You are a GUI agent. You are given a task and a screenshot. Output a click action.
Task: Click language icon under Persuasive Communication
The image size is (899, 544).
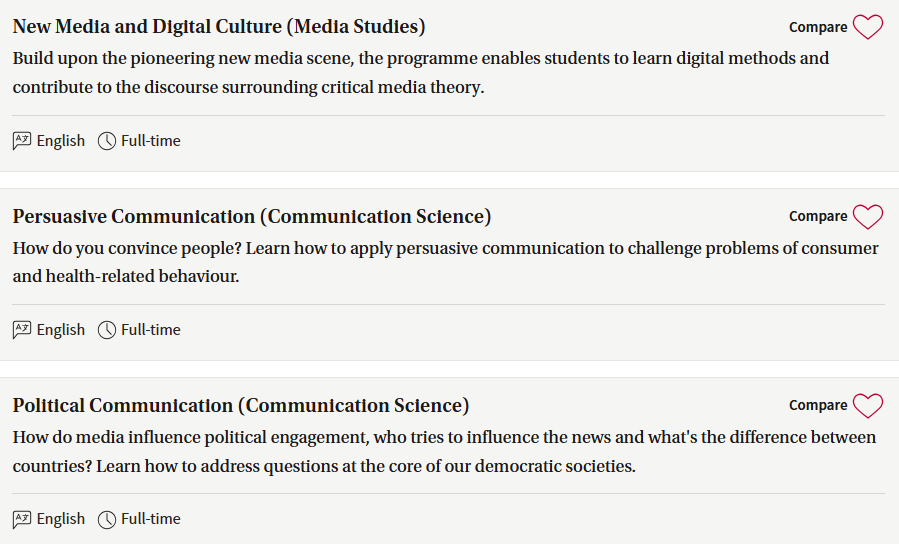point(22,330)
